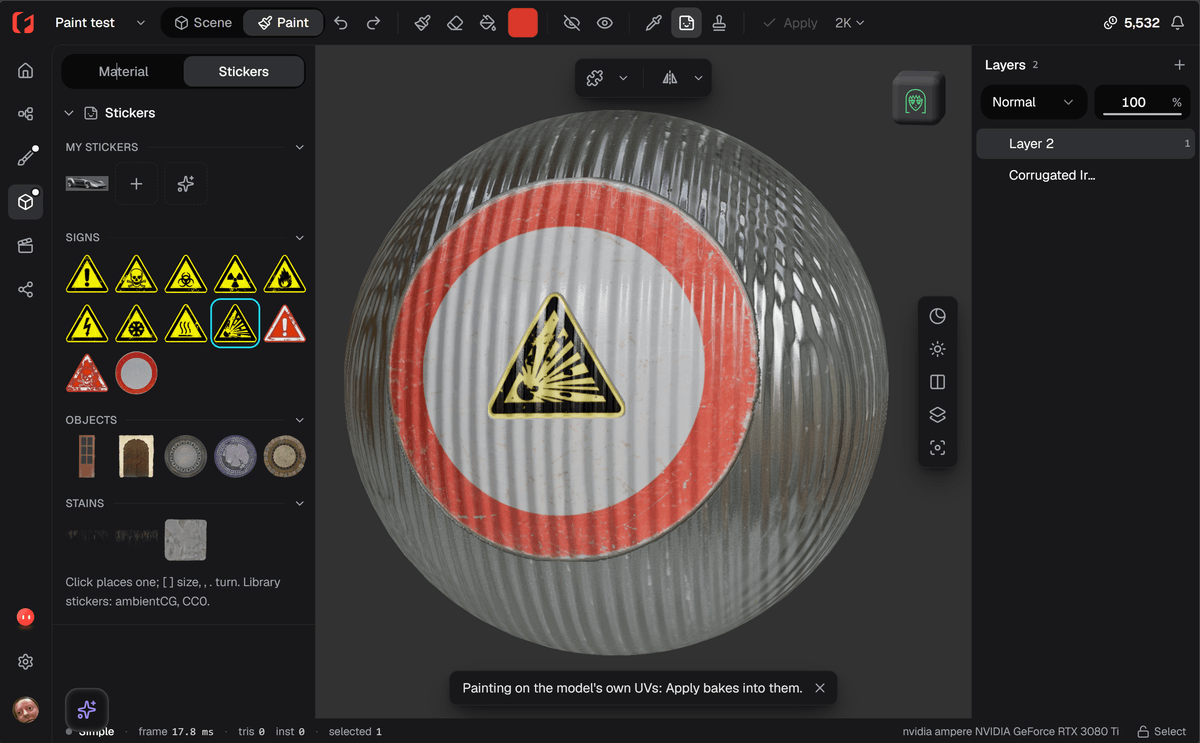Image resolution: width=1200 pixels, height=743 pixels.
Task: Select the red exclamation triangle sticker
Action: click(x=285, y=323)
